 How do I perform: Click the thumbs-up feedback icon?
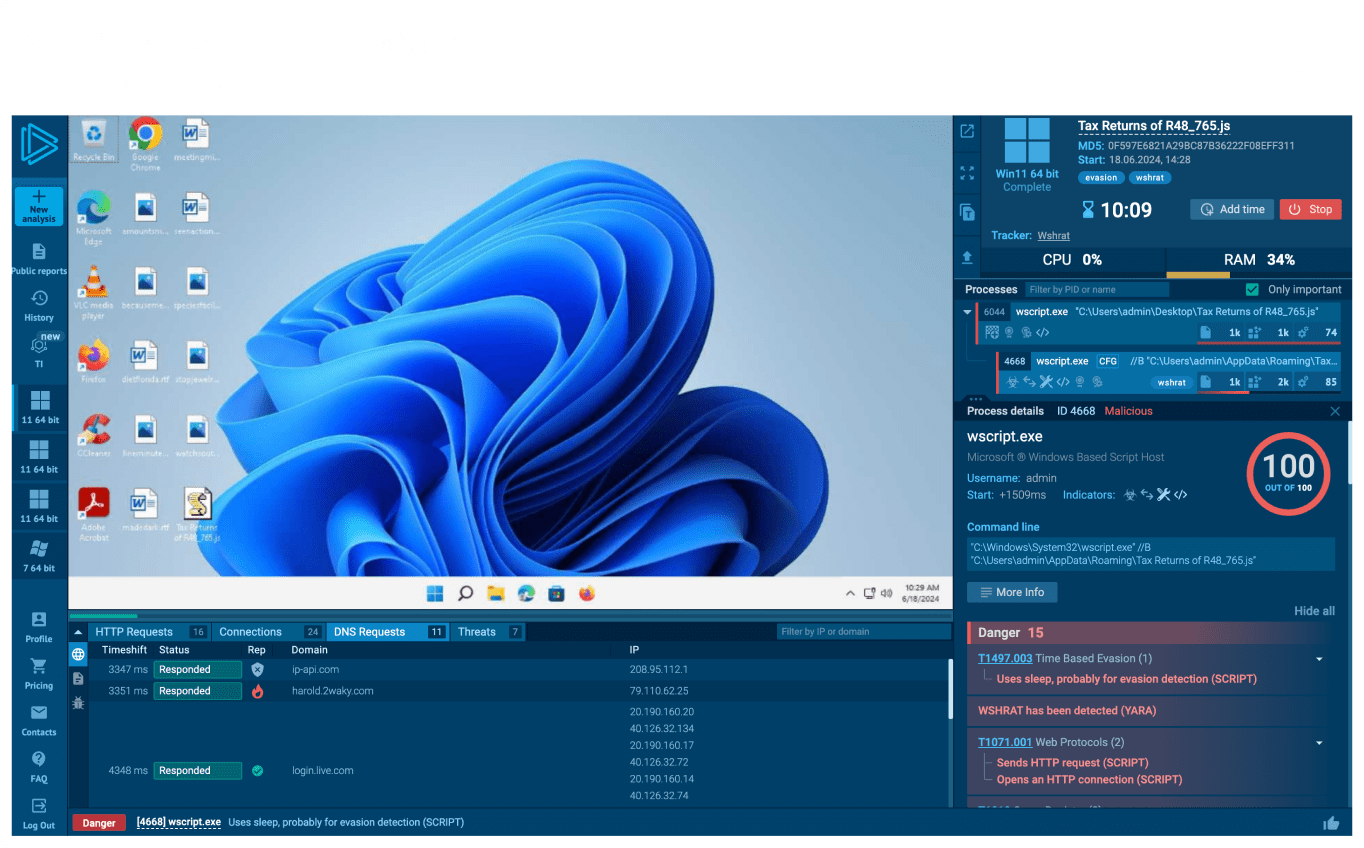click(1331, 823)
